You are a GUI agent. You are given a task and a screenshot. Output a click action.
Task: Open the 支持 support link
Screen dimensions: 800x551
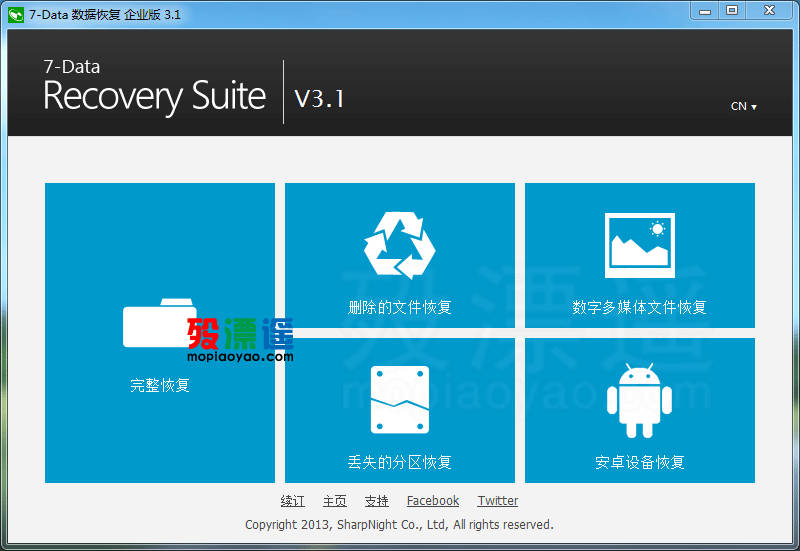[377, 501]
